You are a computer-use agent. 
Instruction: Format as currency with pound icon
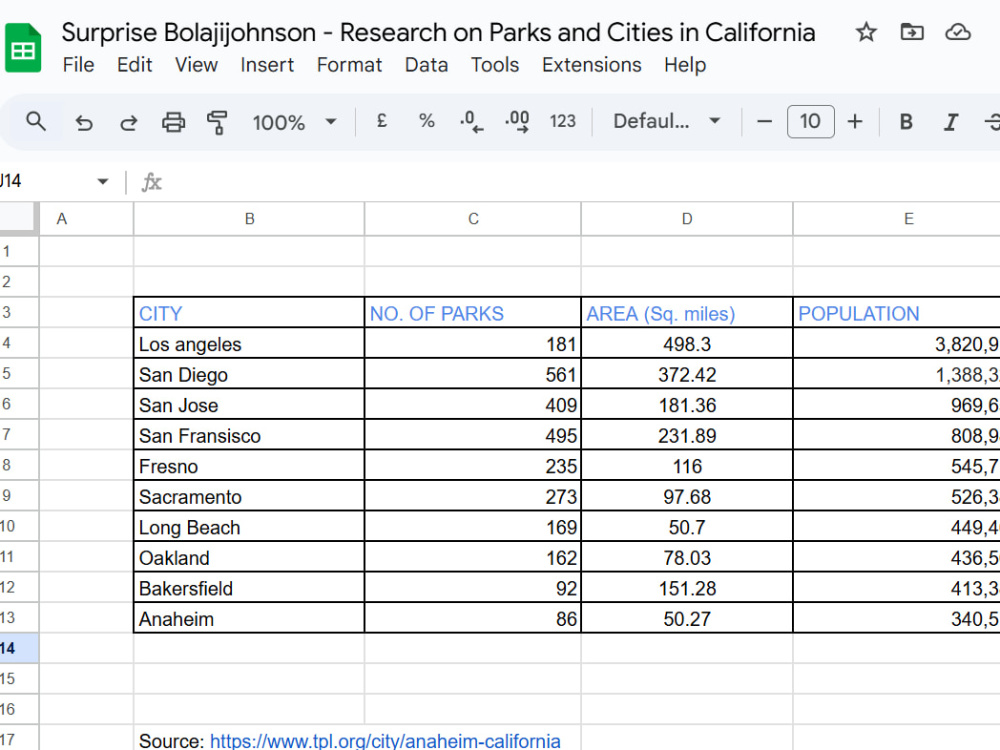pos(381,121)
